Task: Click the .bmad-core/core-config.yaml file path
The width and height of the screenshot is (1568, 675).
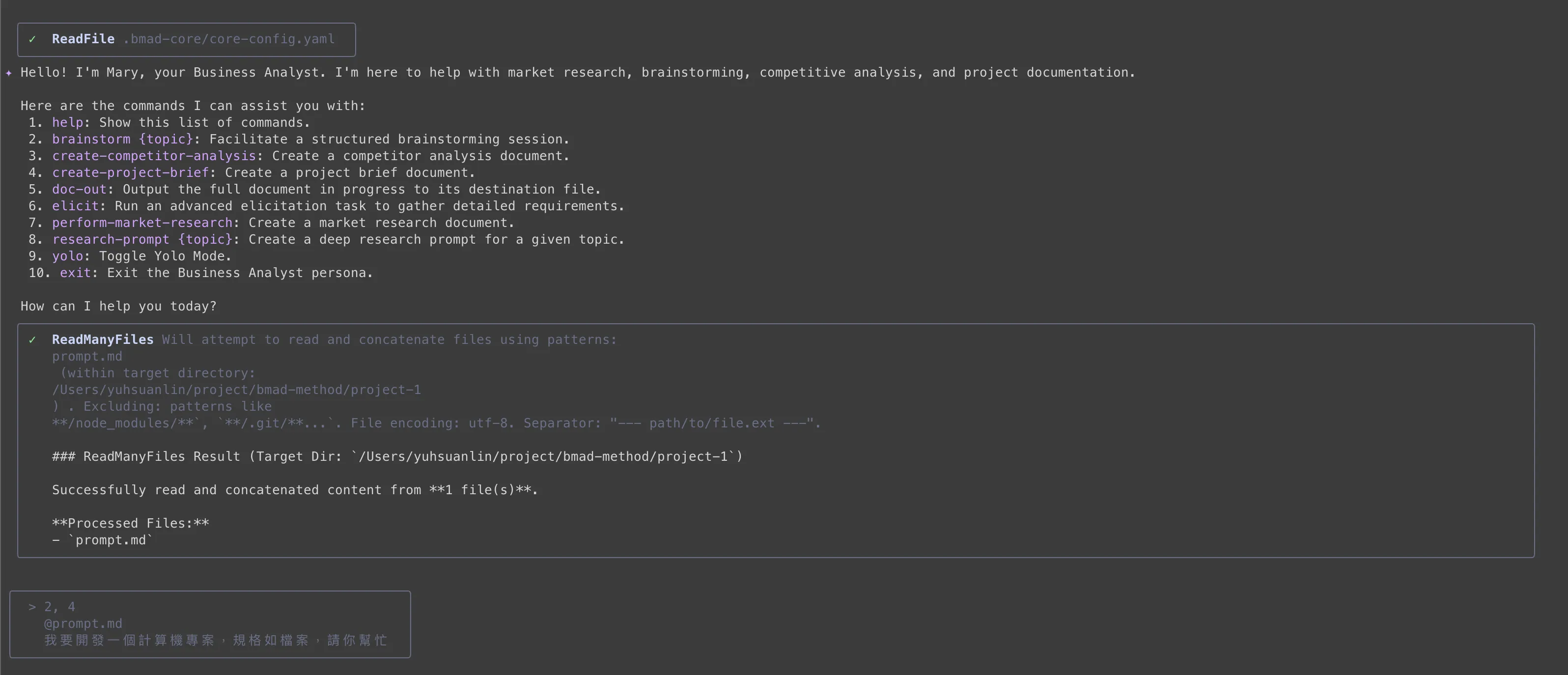Action: (229, 39)
